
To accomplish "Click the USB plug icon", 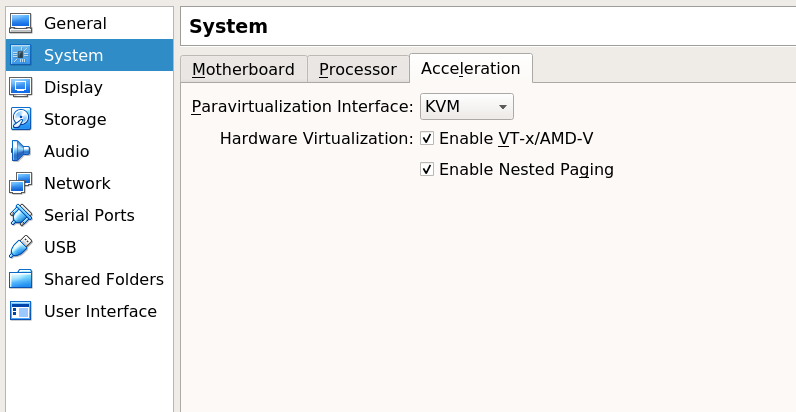I will coord(21,247).
